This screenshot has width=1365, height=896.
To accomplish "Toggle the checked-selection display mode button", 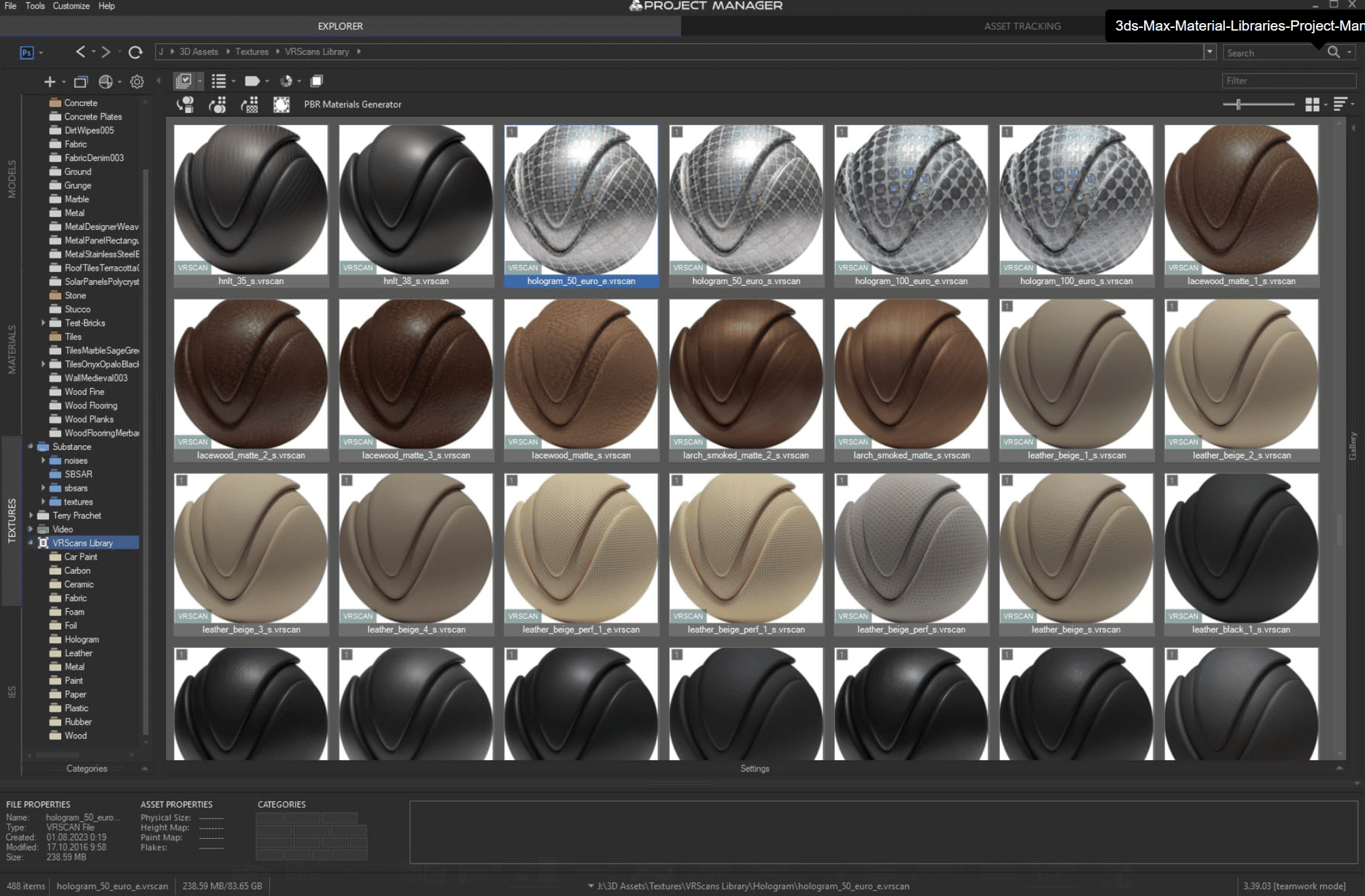I will pos(185,82).
